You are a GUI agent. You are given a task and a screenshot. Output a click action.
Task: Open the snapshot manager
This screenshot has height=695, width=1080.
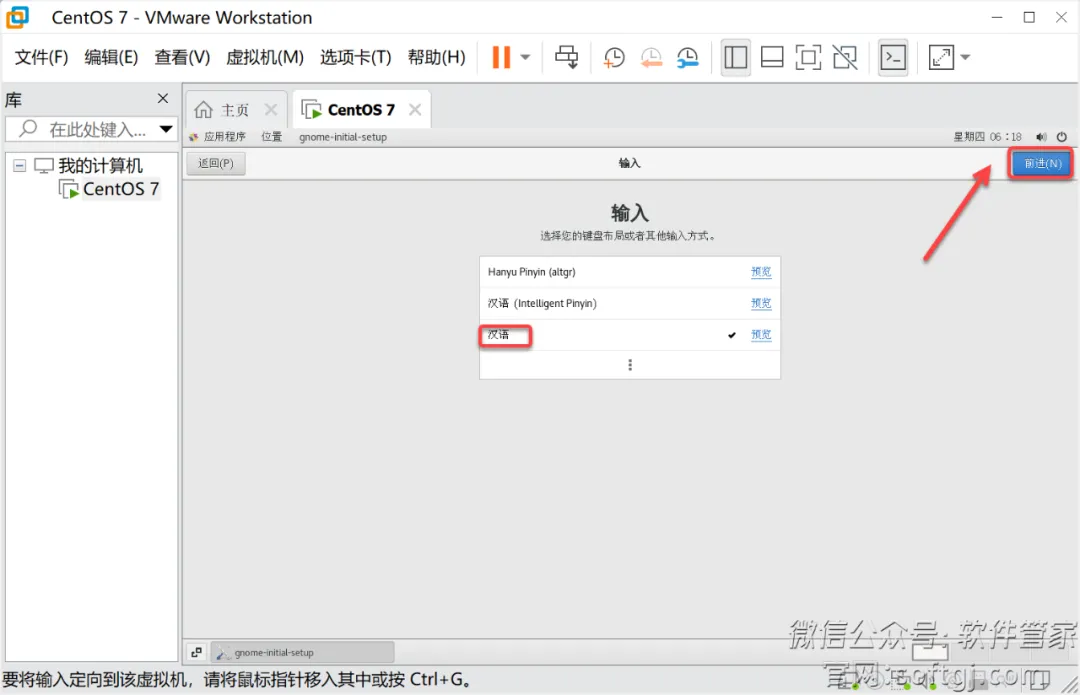tap(687, 57)
